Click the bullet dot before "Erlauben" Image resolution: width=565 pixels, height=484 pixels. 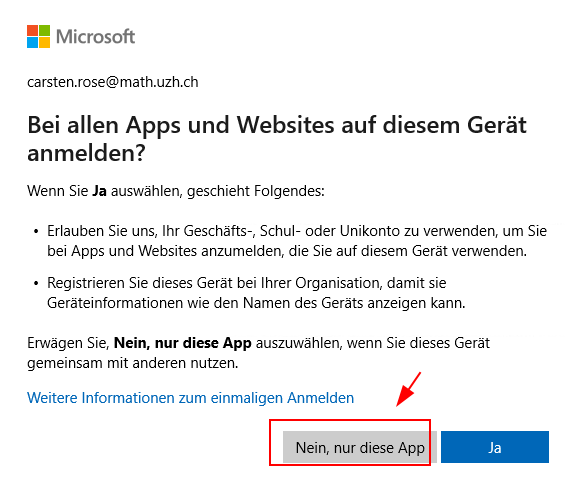coord(36,231)
